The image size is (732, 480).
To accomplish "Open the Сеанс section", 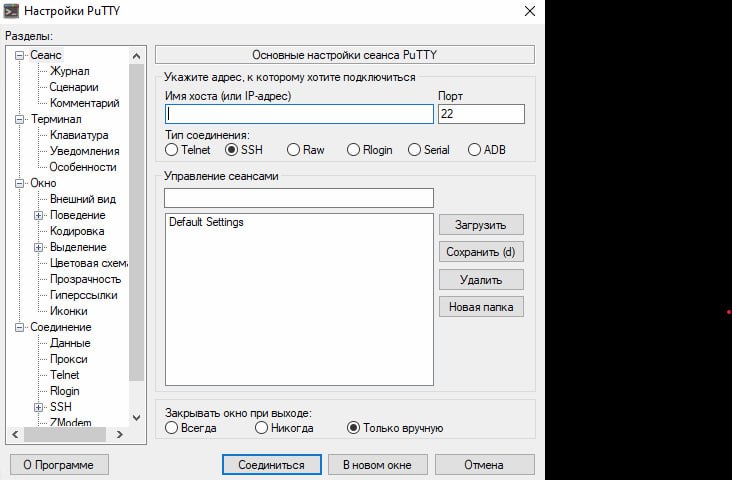I will pyautogui.click(x=46, y=55).
